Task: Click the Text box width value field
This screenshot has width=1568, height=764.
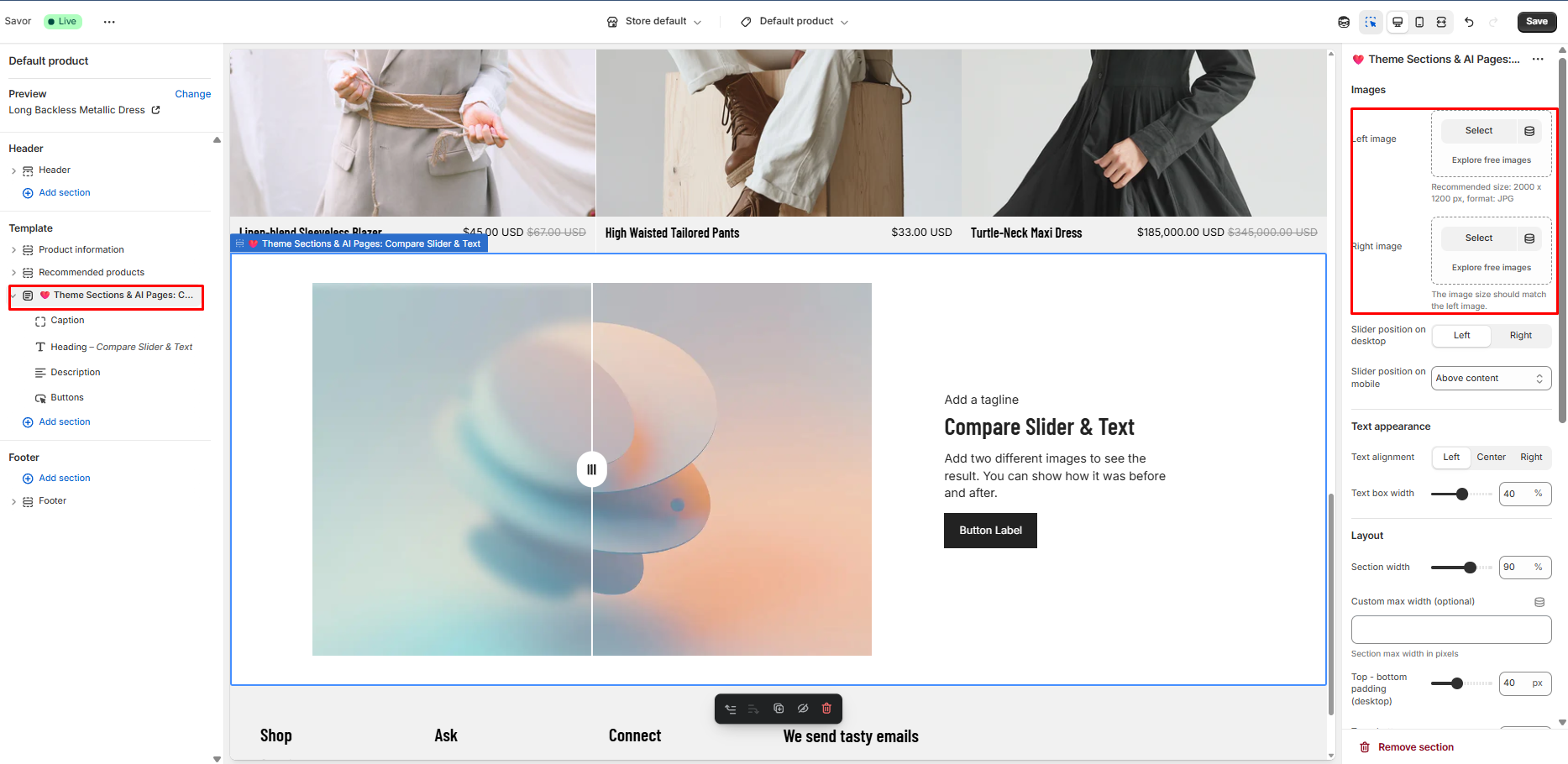Action: [1524, 495]
